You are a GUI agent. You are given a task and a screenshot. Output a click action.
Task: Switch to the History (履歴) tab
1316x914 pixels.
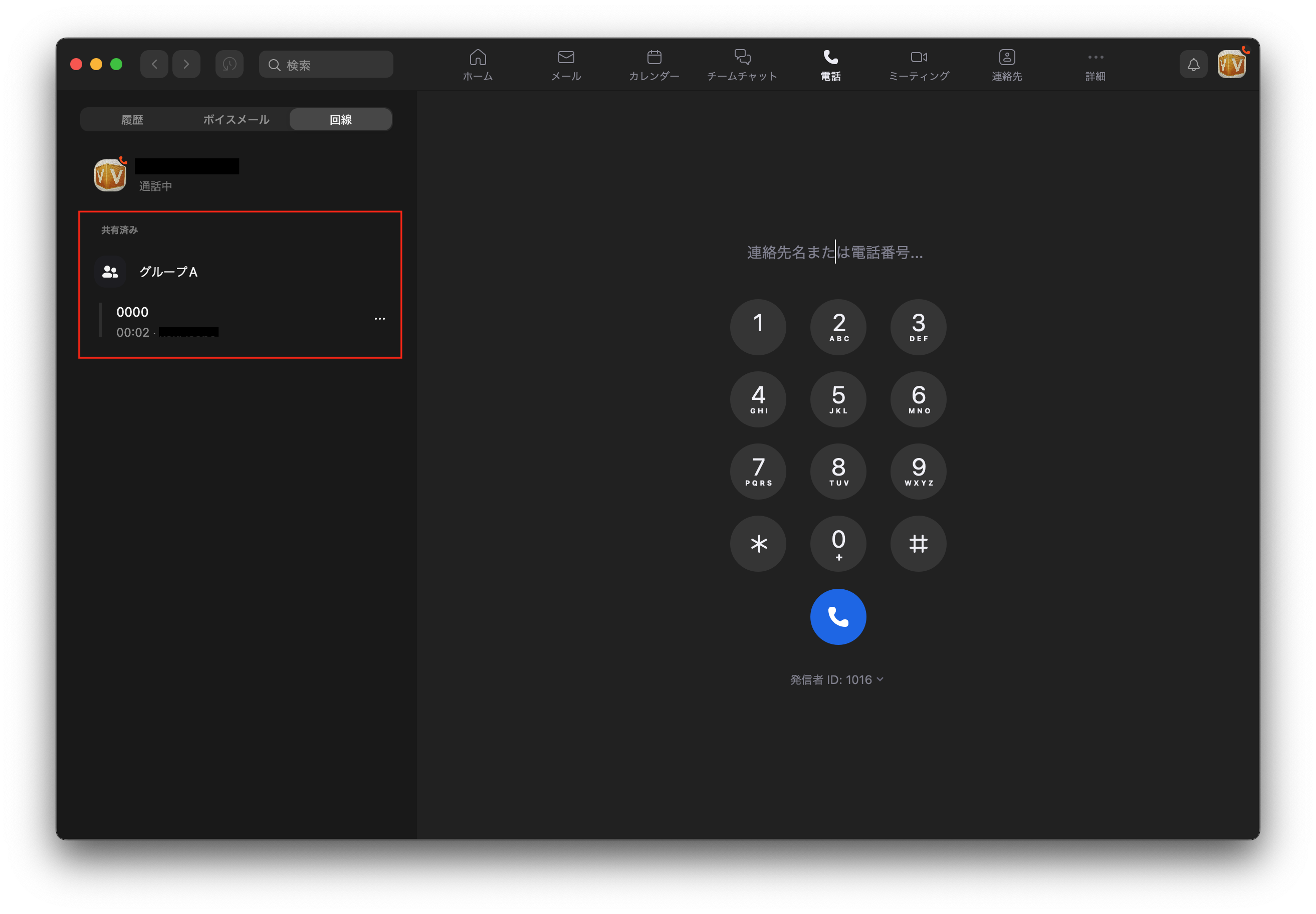[x=132, y=120]
